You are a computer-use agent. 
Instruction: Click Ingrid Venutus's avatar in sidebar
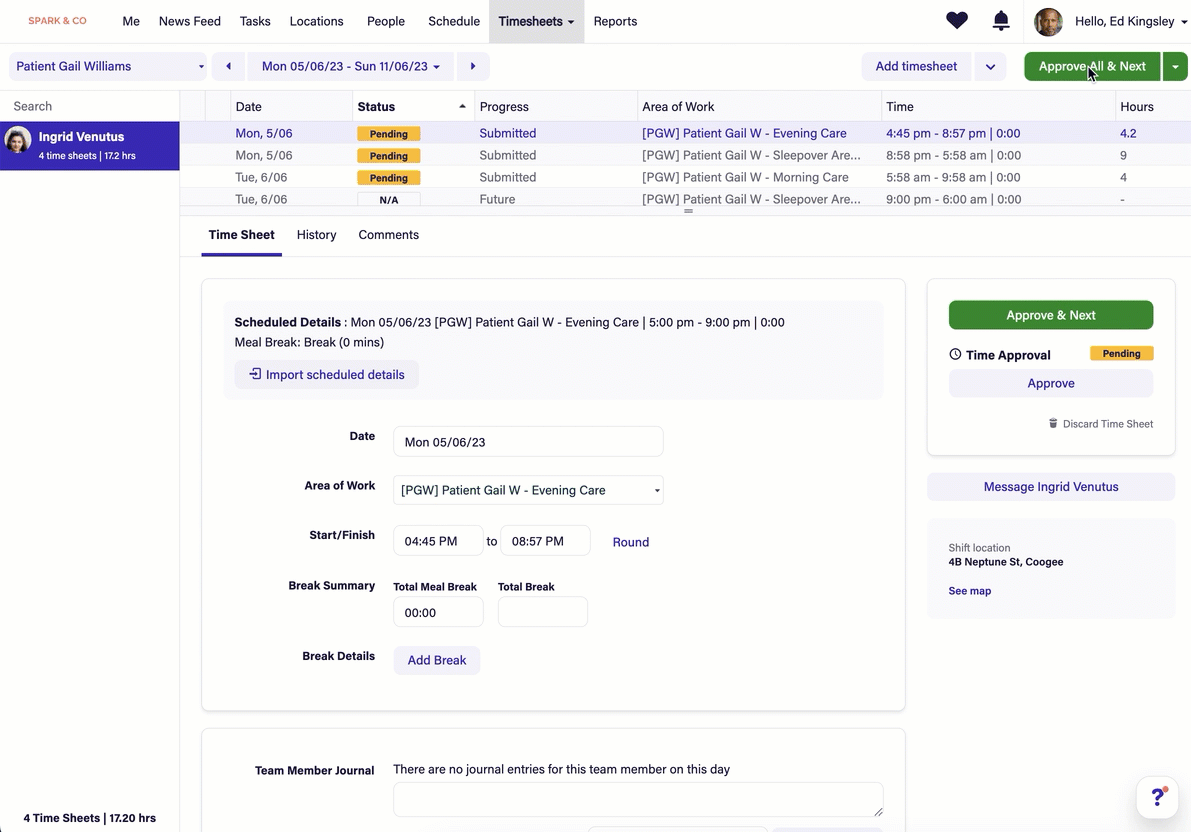tap(18, 140)
